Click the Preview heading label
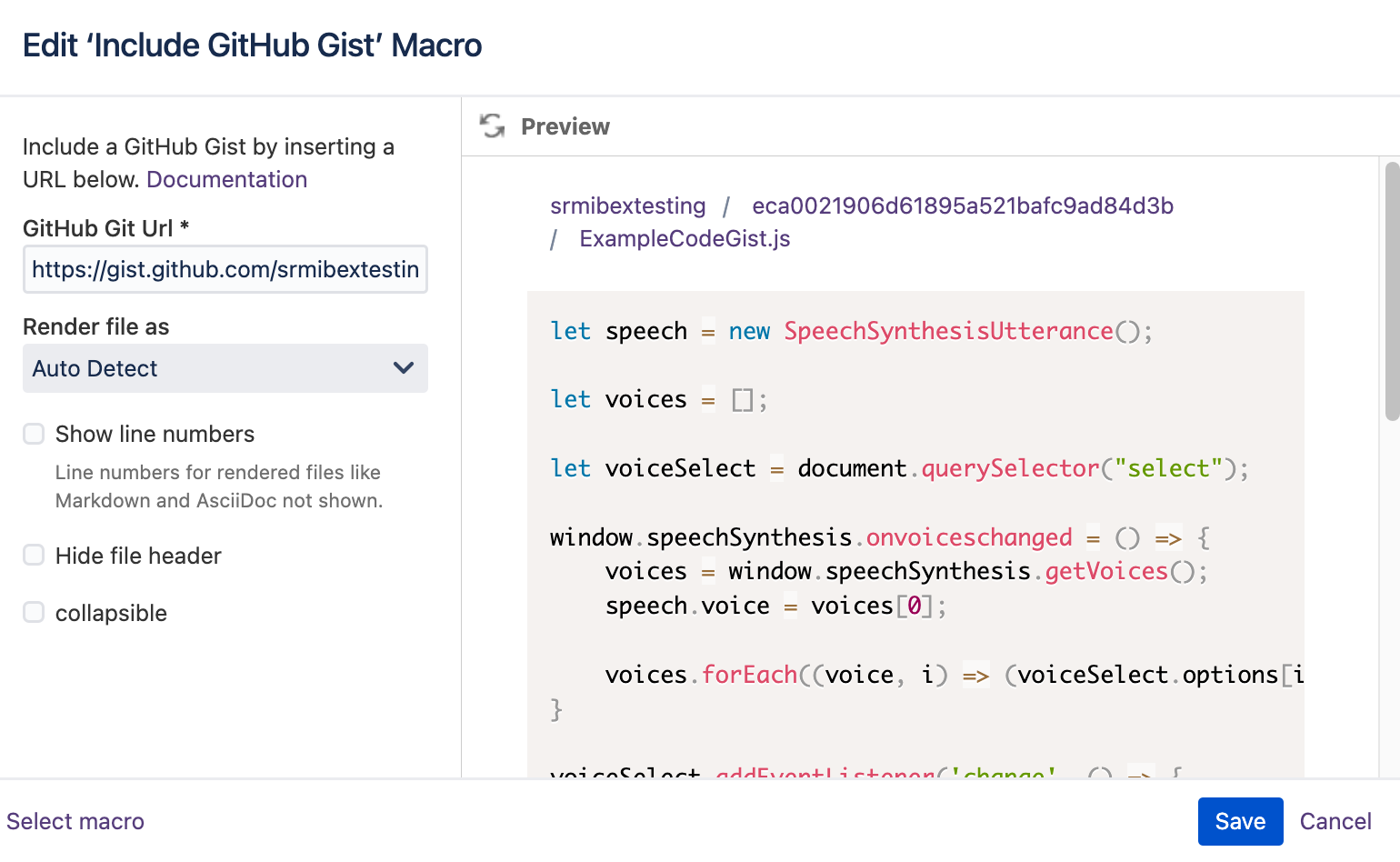The height and width of the screenshot is (862, 1400). pos(565,126)
